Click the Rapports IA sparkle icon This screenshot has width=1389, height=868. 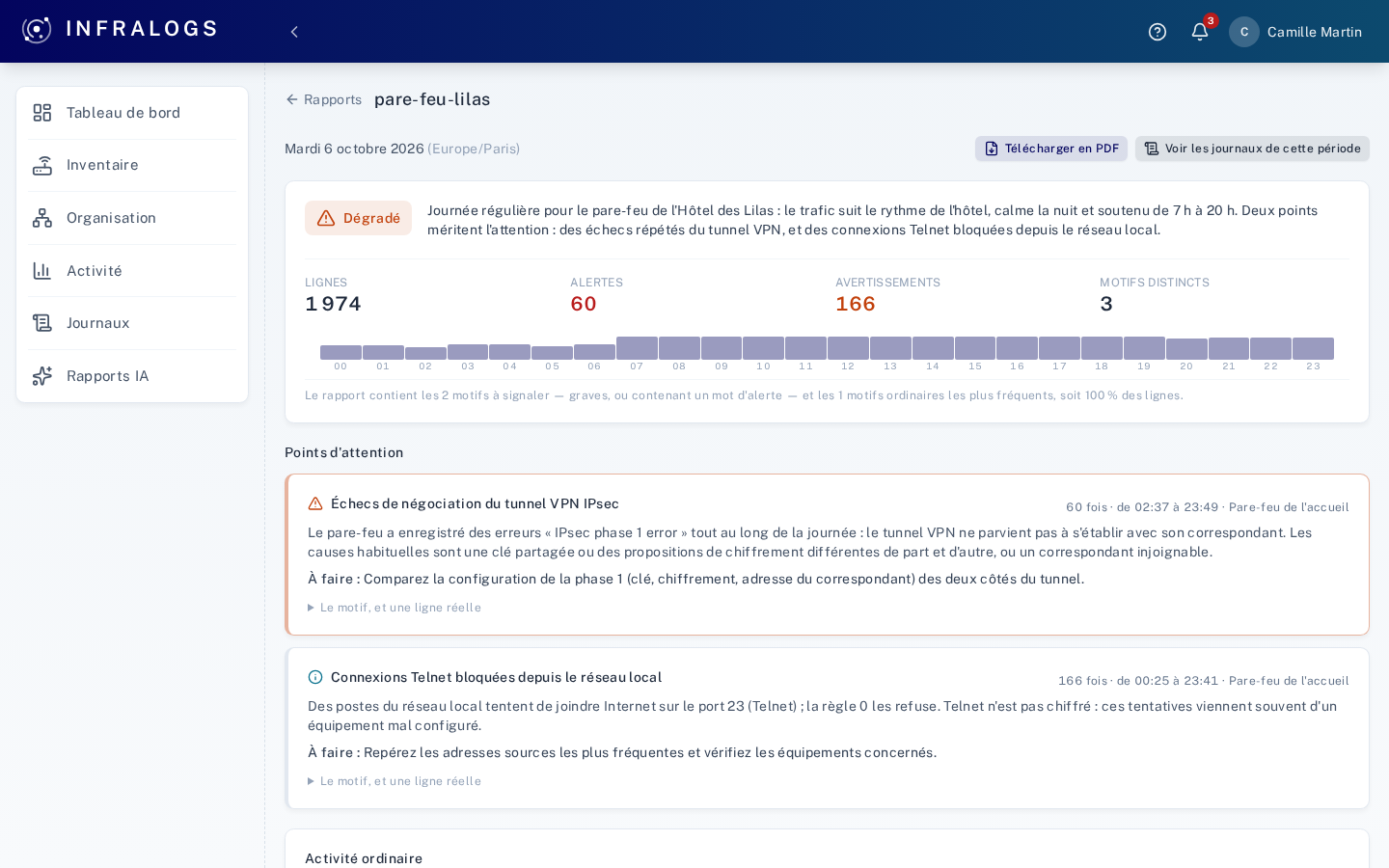coord(42,376)
